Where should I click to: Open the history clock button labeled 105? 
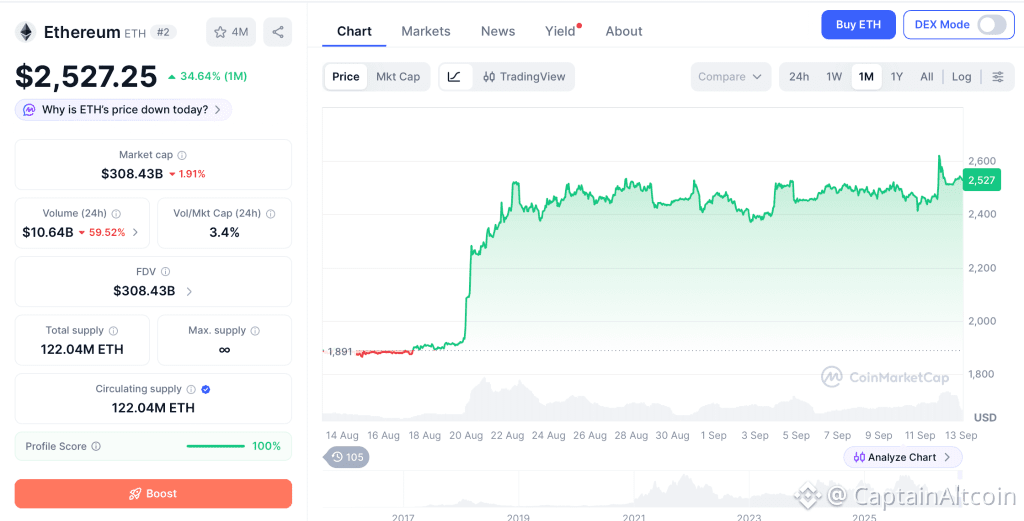pyautogui.click(x=347, y=457)
